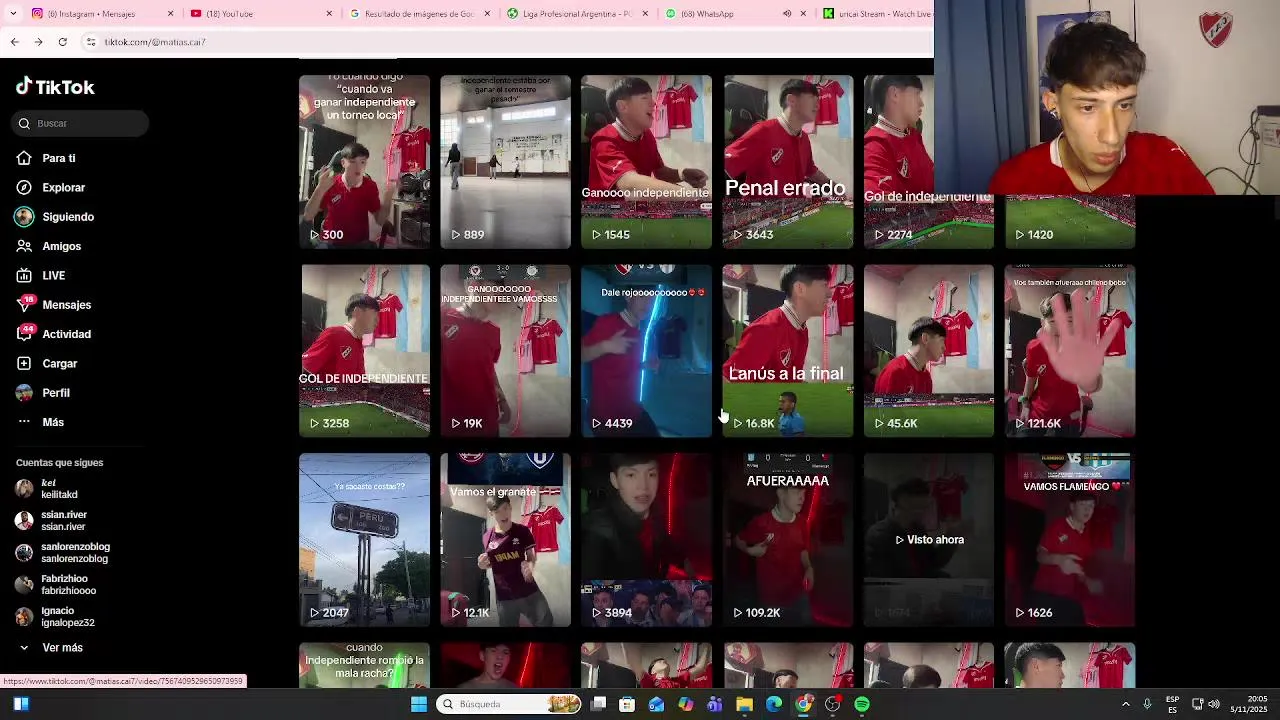Screen dimensions: 1280x720
Task: Click the Windows taskbar Búsqueda box
Action: (510, 704)
